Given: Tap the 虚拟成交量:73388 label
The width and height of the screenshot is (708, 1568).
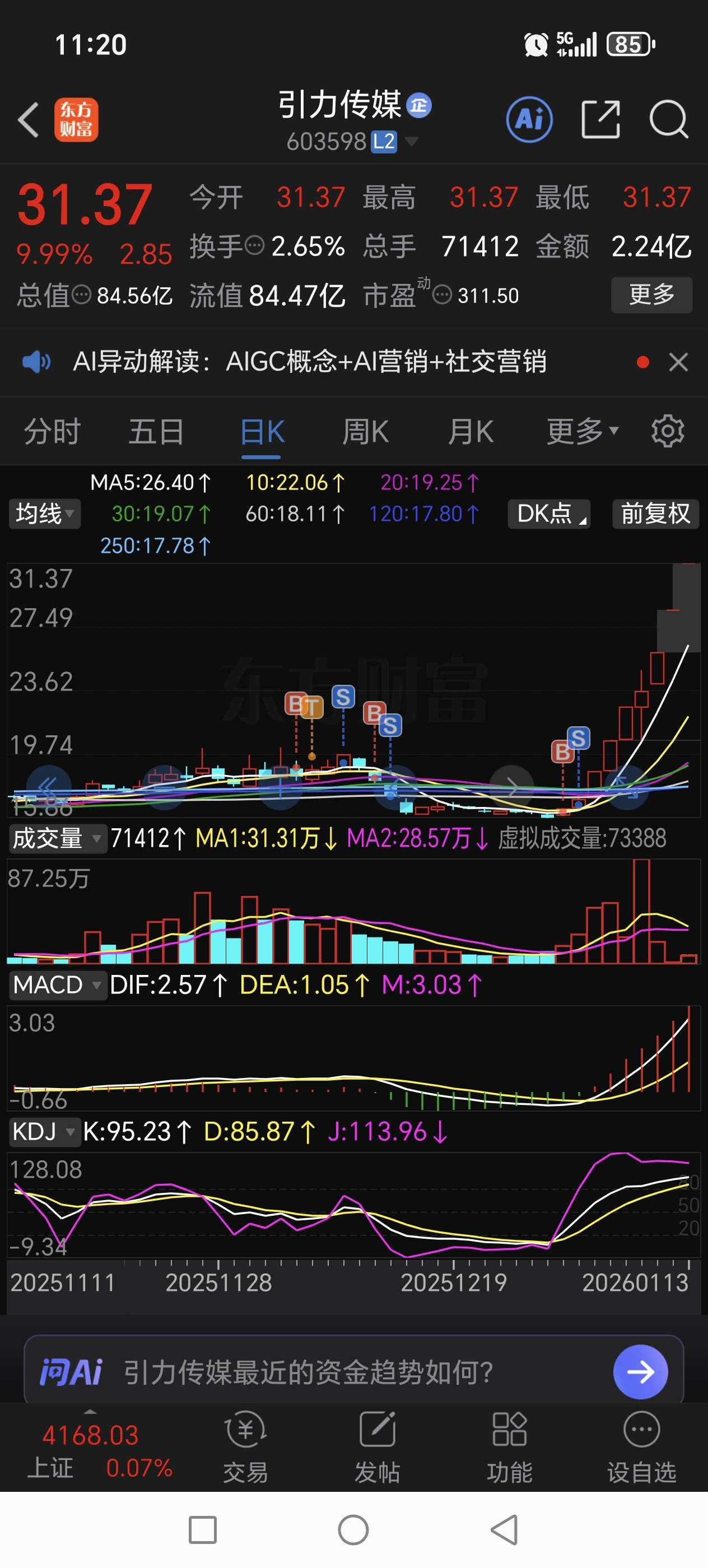Looking at the screenshot, I should point(582,838).
